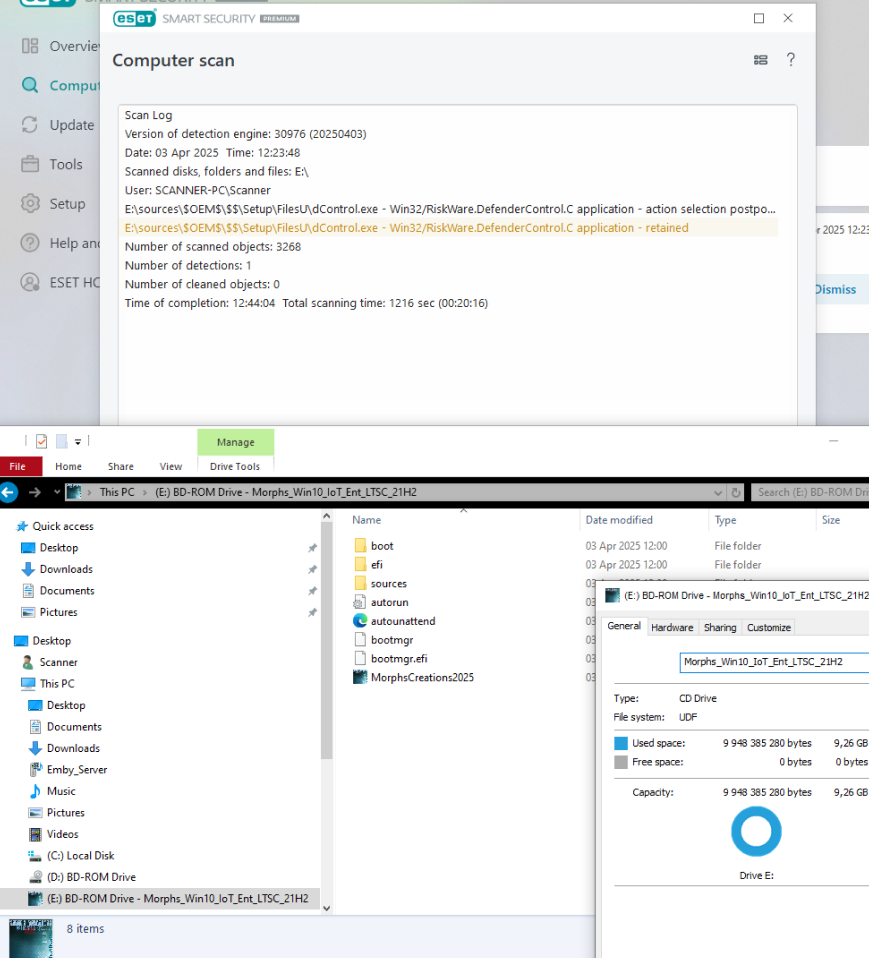Select the Computer scan magnifier icon
Screen dimensions: 869x958
click(x=30, y=86)
